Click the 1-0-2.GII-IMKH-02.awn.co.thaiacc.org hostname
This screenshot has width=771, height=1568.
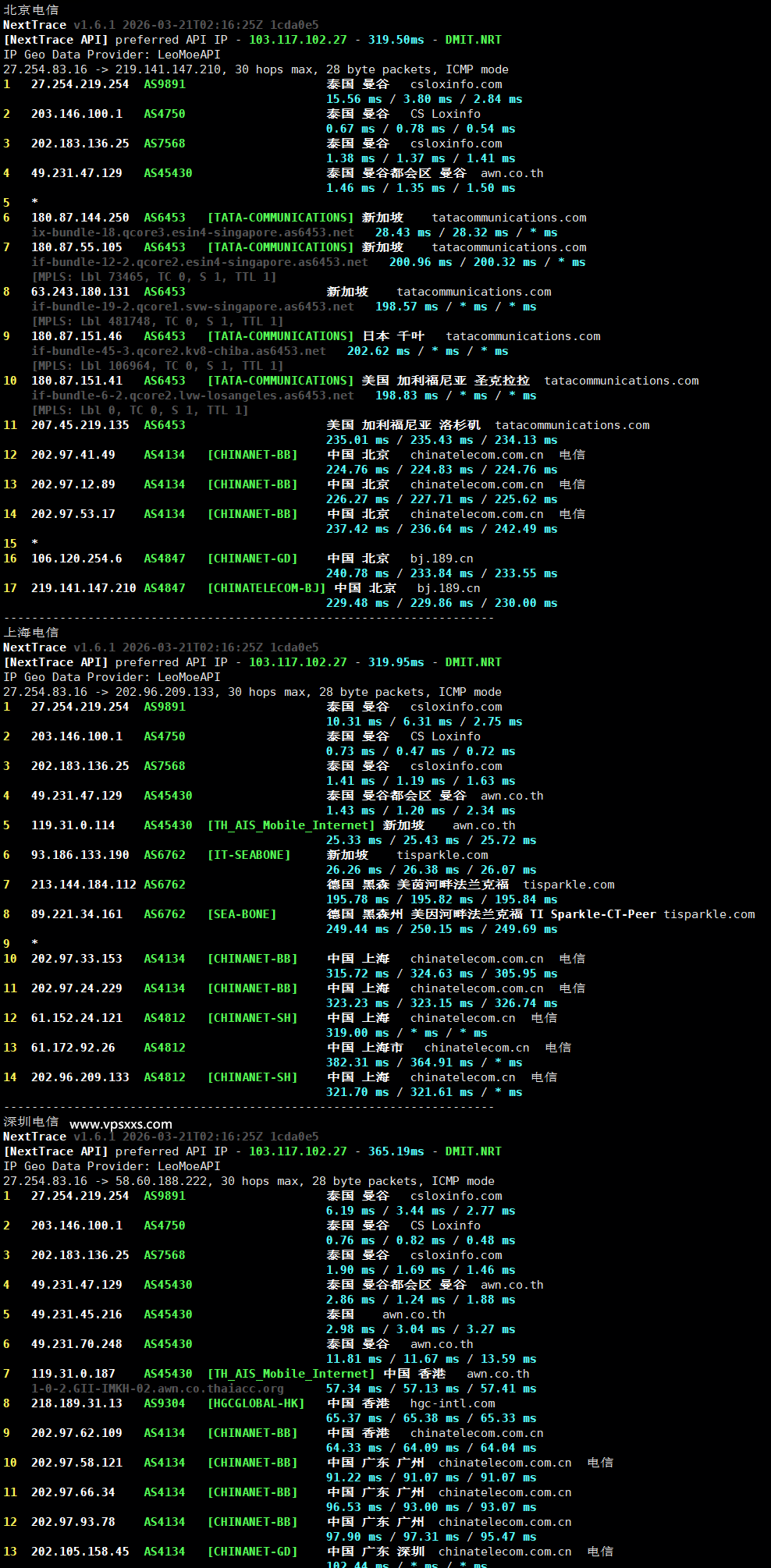pyautogui.click(x=157, y=1389)
